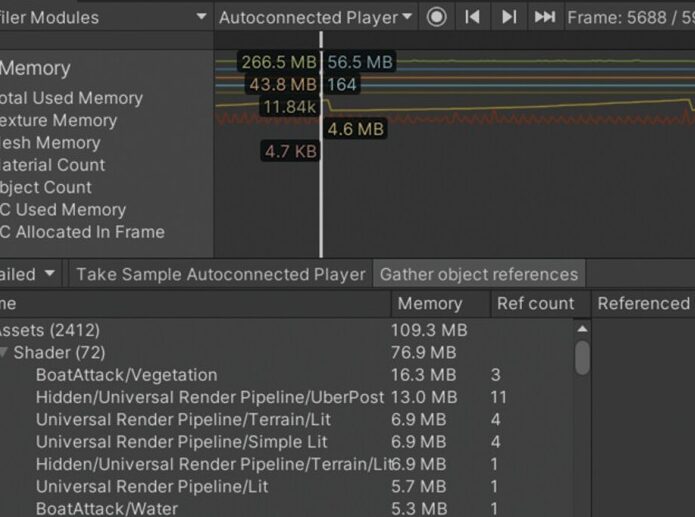Screen dimensions: 695x517
Task: Toggle Gather object references
Action: coord(479,274)
